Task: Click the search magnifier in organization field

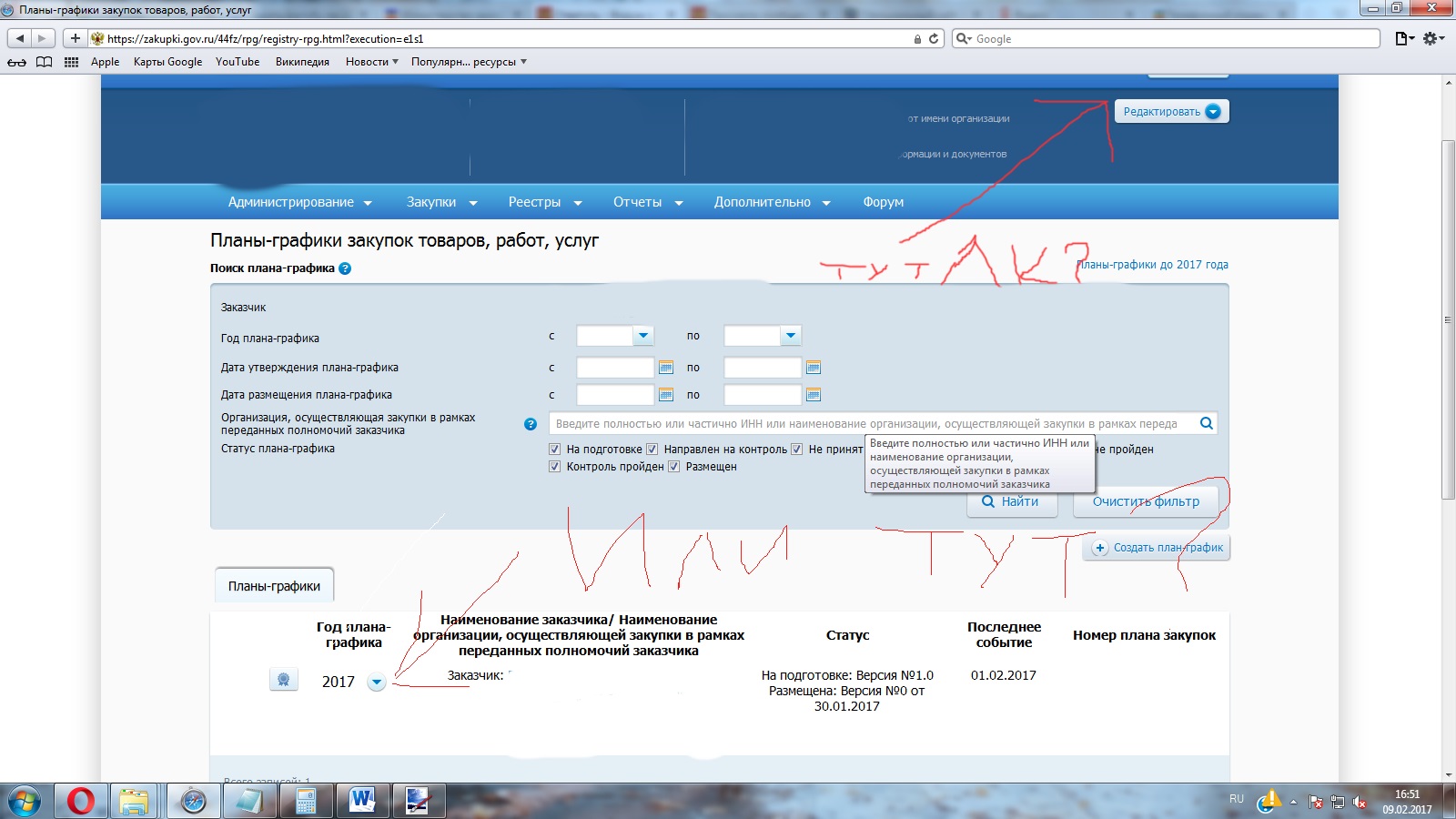Action: point(1206,423)
